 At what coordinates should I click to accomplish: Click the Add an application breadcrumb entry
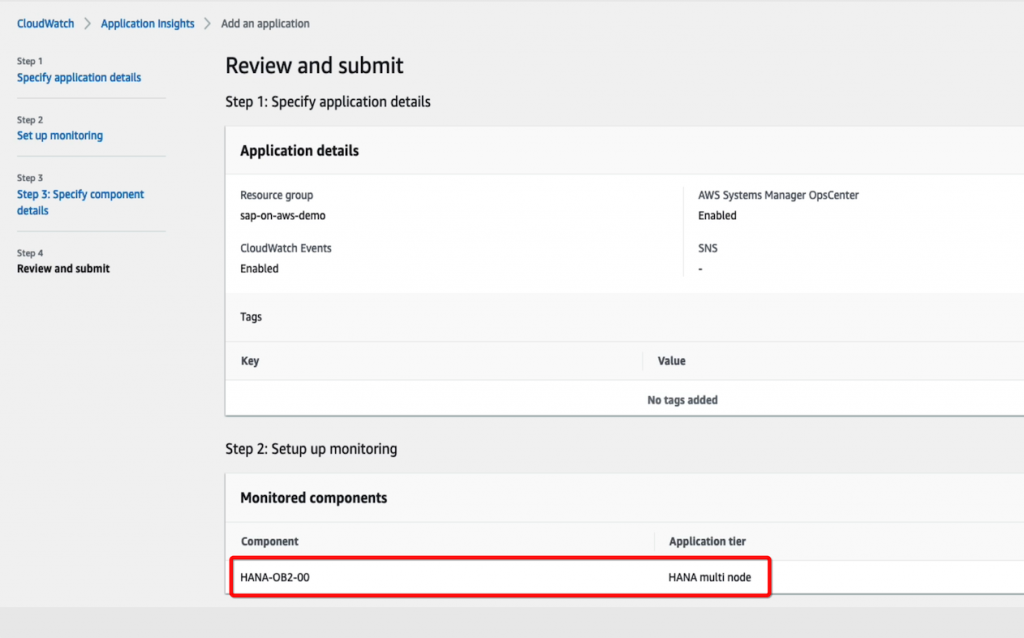pyautogui.click(x=264, y=23)
